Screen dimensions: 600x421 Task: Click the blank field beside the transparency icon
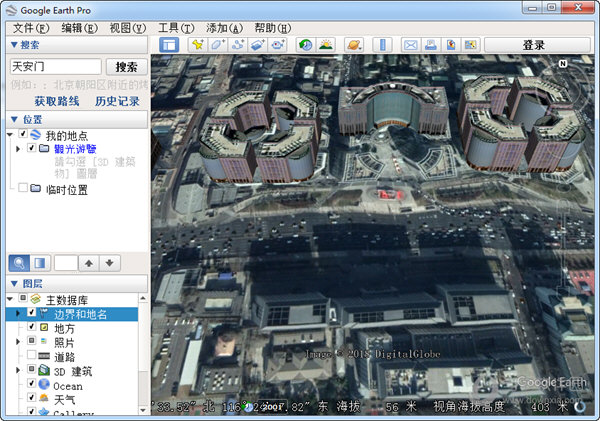(x=66, y=263)
